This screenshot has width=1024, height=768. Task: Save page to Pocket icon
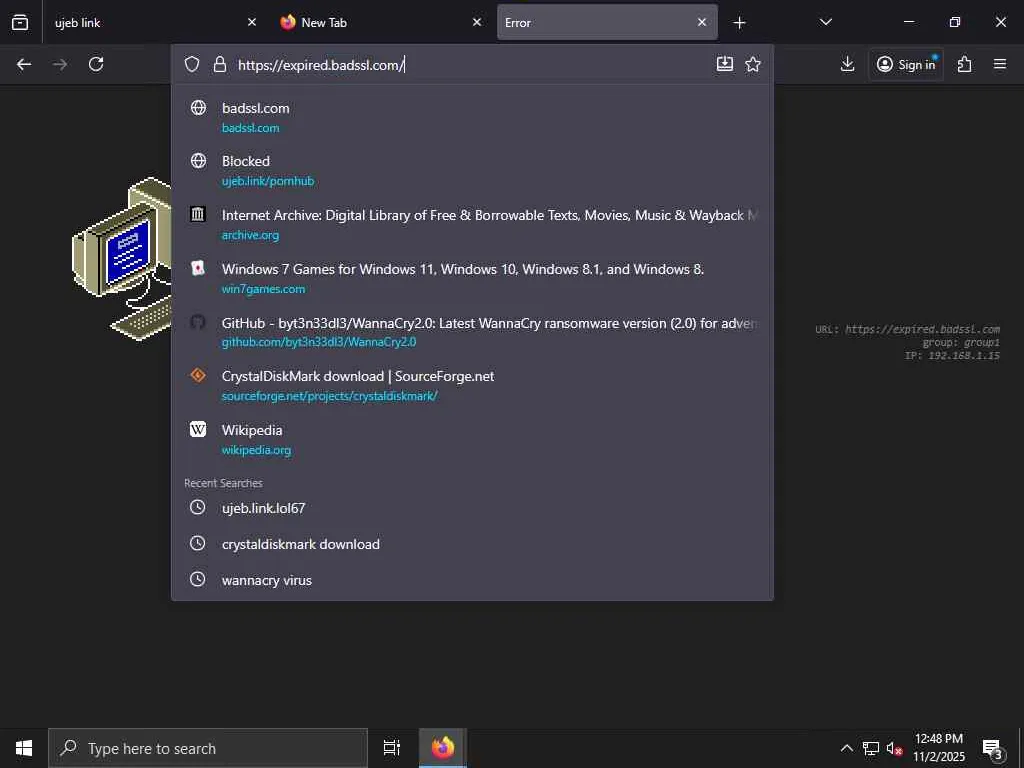[725, 63]
